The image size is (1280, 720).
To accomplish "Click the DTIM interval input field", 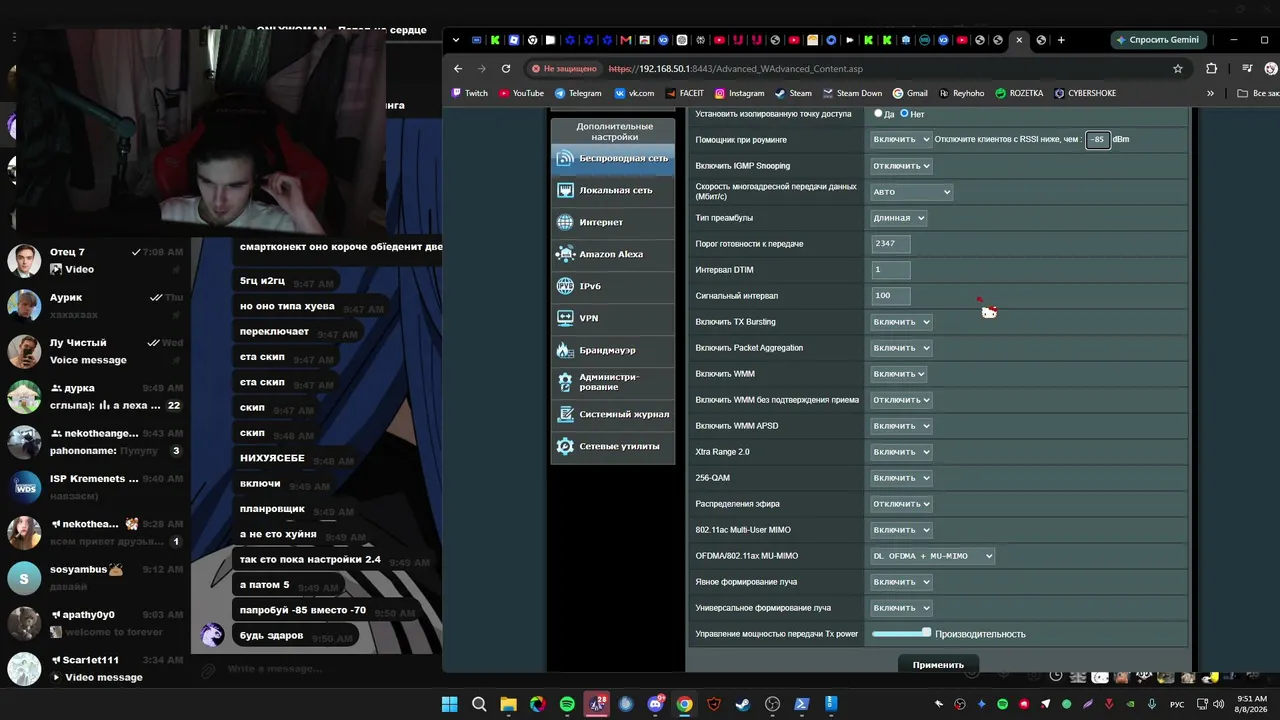I will (890, 270).
